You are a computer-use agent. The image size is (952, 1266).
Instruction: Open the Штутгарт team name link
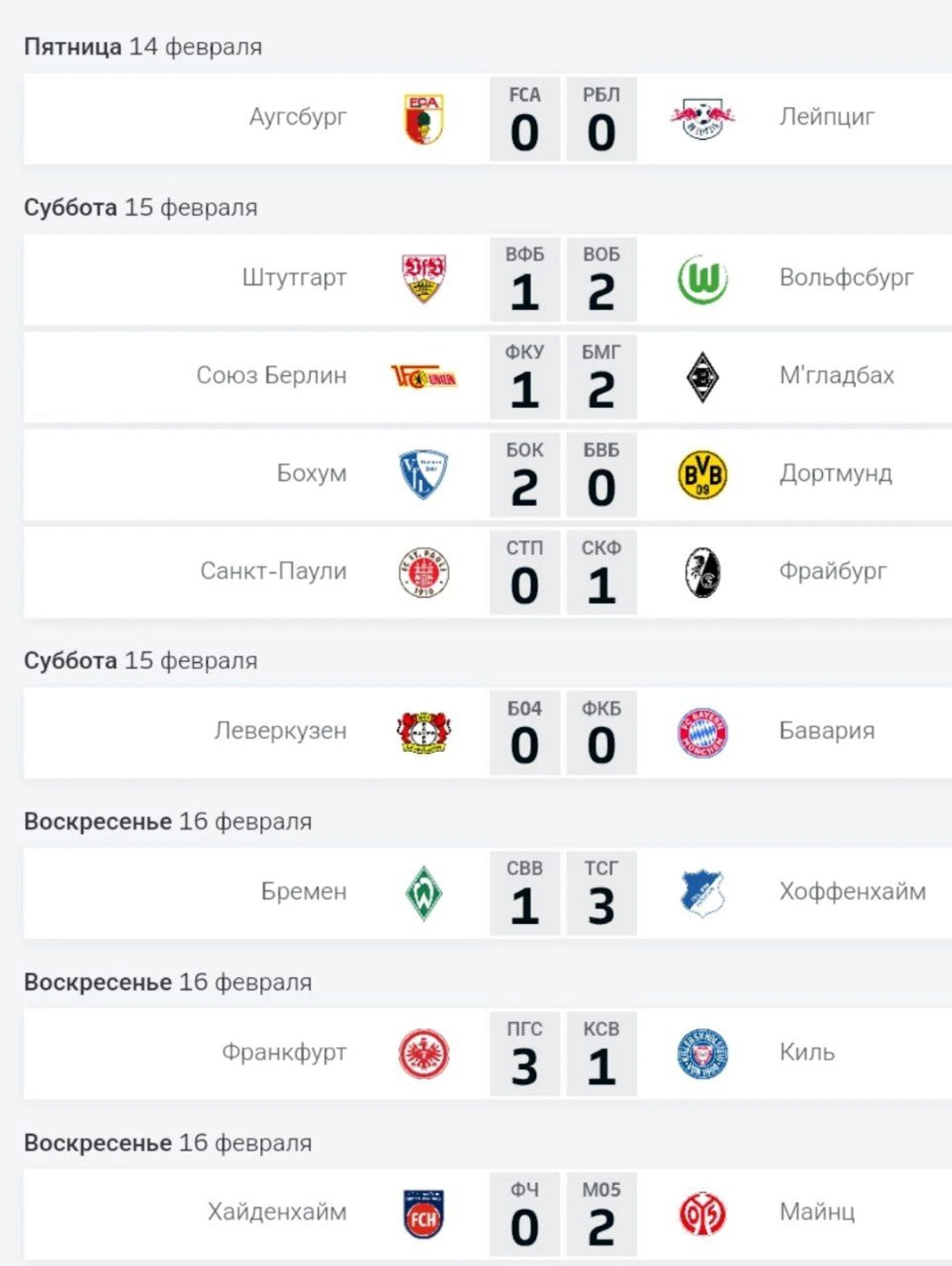tap(294, 278)
